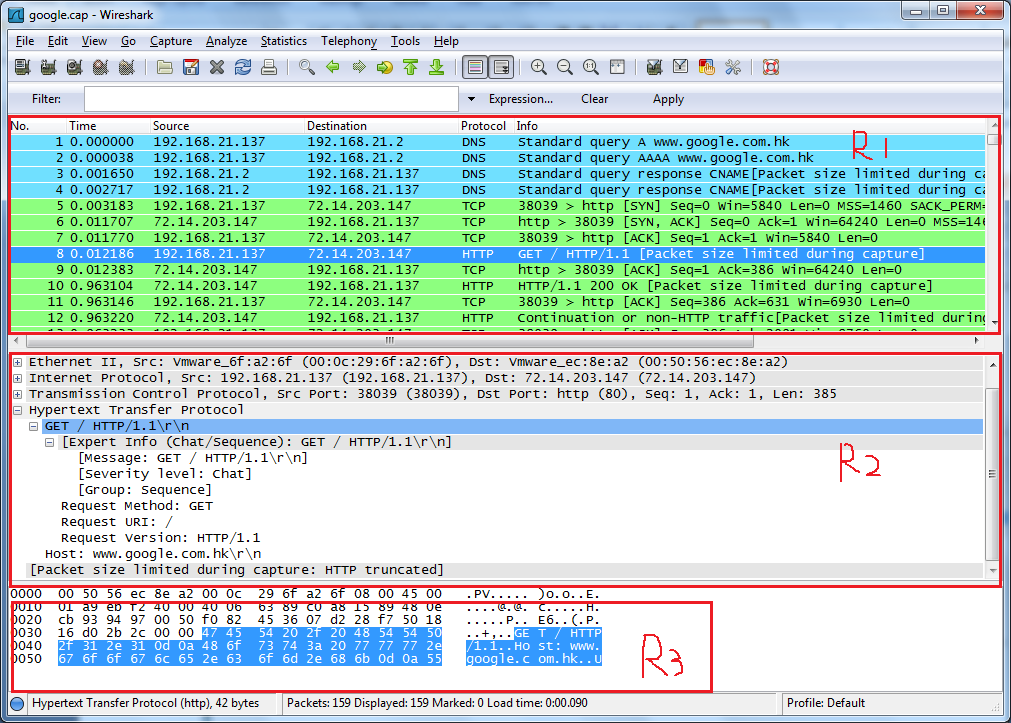Viewport: 1011px width, 723px height.
Task: Edit display filters toolbar icon
Action: click(680, 67)
